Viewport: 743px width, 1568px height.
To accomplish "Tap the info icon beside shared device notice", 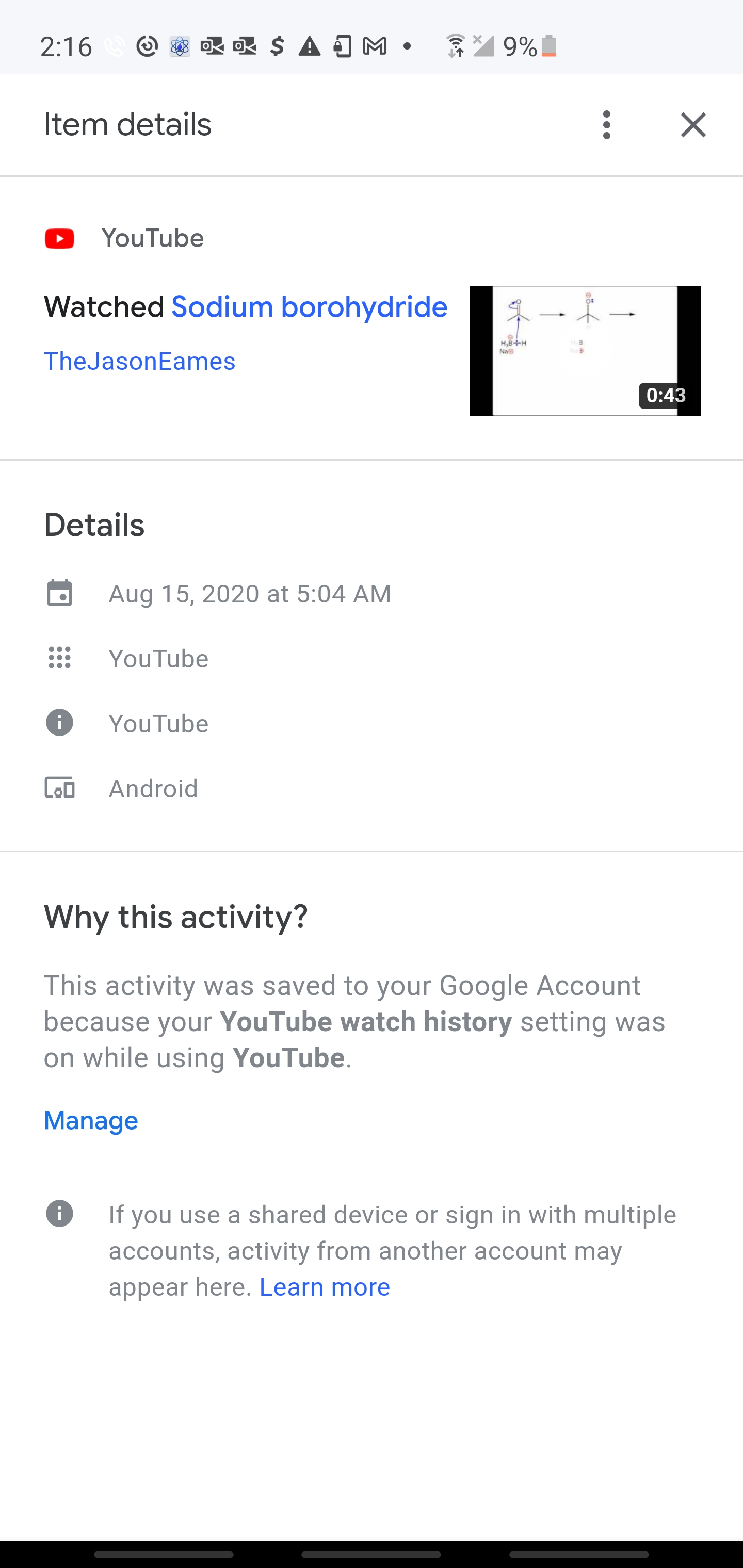I will (x=60, y=1214).
